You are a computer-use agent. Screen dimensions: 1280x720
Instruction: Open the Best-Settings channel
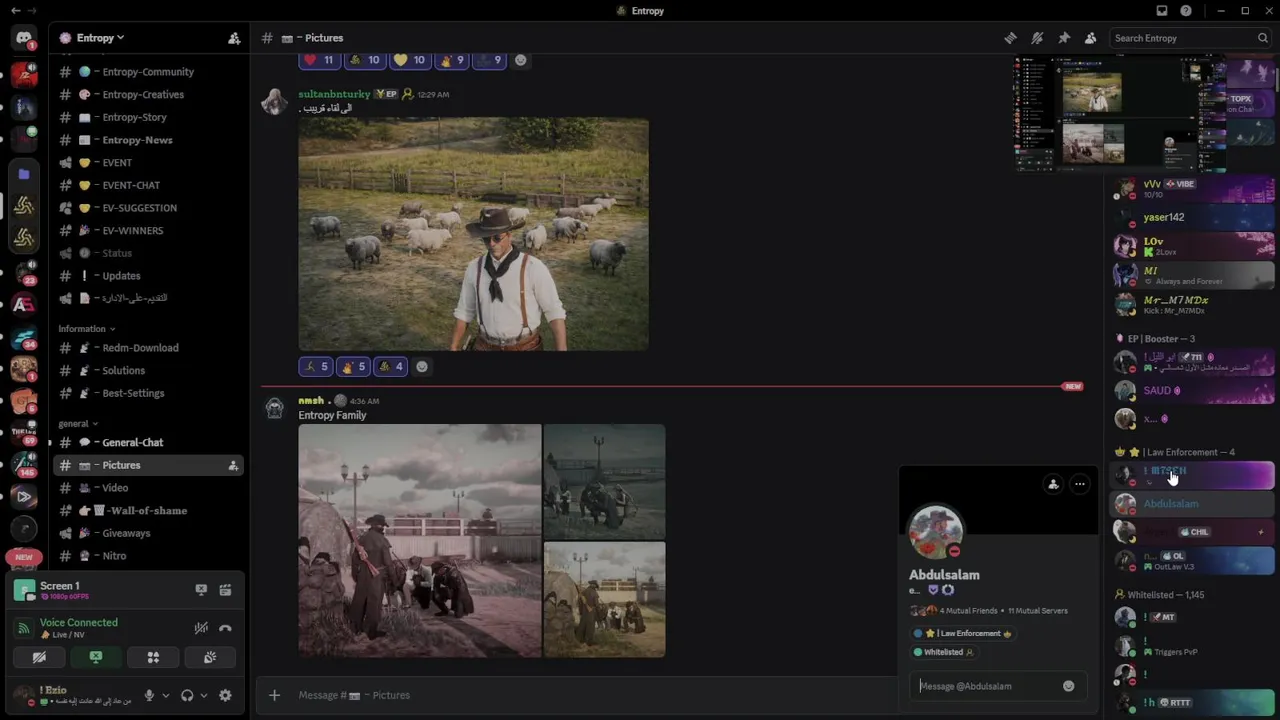coord(148,393)
